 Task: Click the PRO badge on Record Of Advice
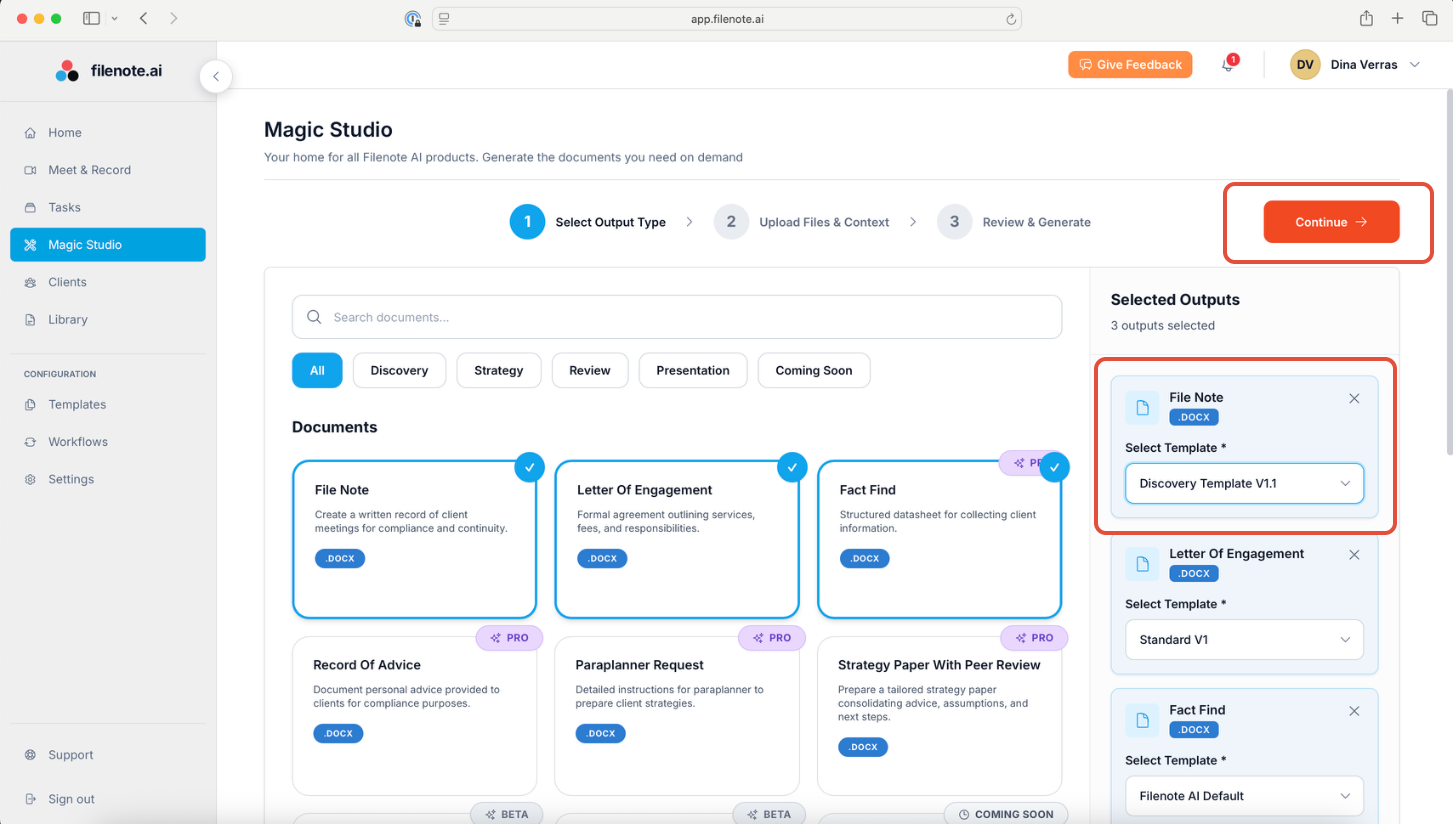point(509,638)
